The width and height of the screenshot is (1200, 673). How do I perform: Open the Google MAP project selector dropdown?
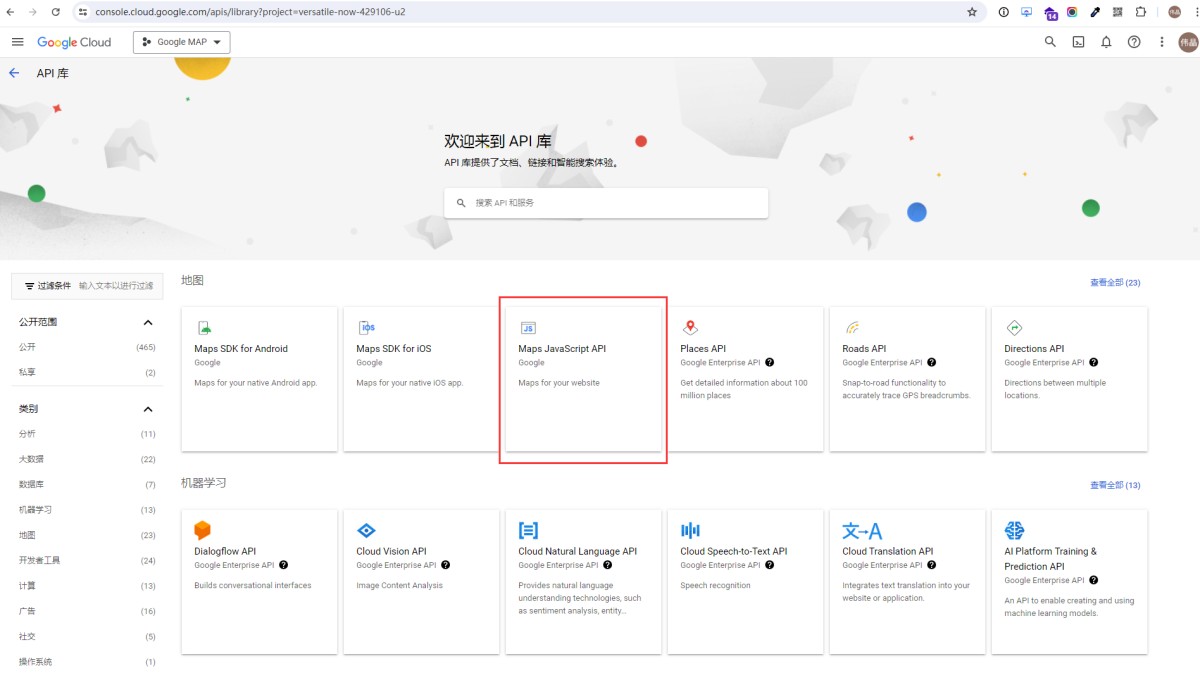click(x=182, y=42)
